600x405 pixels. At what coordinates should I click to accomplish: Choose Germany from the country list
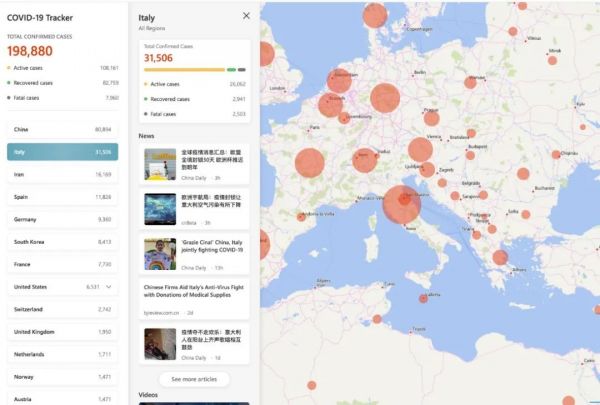click(x=62, y=219)
